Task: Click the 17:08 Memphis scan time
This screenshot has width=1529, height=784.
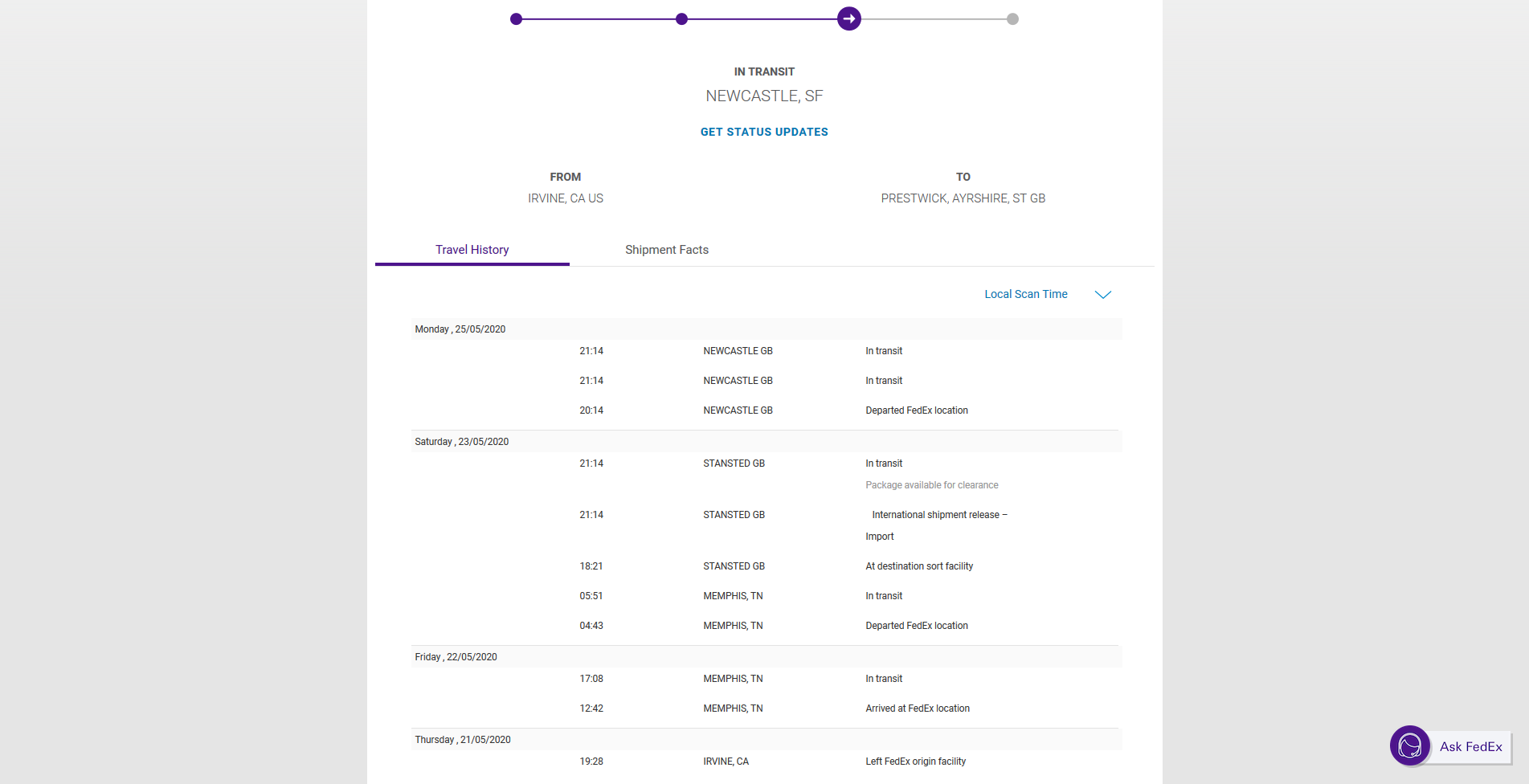Action: 591,679
